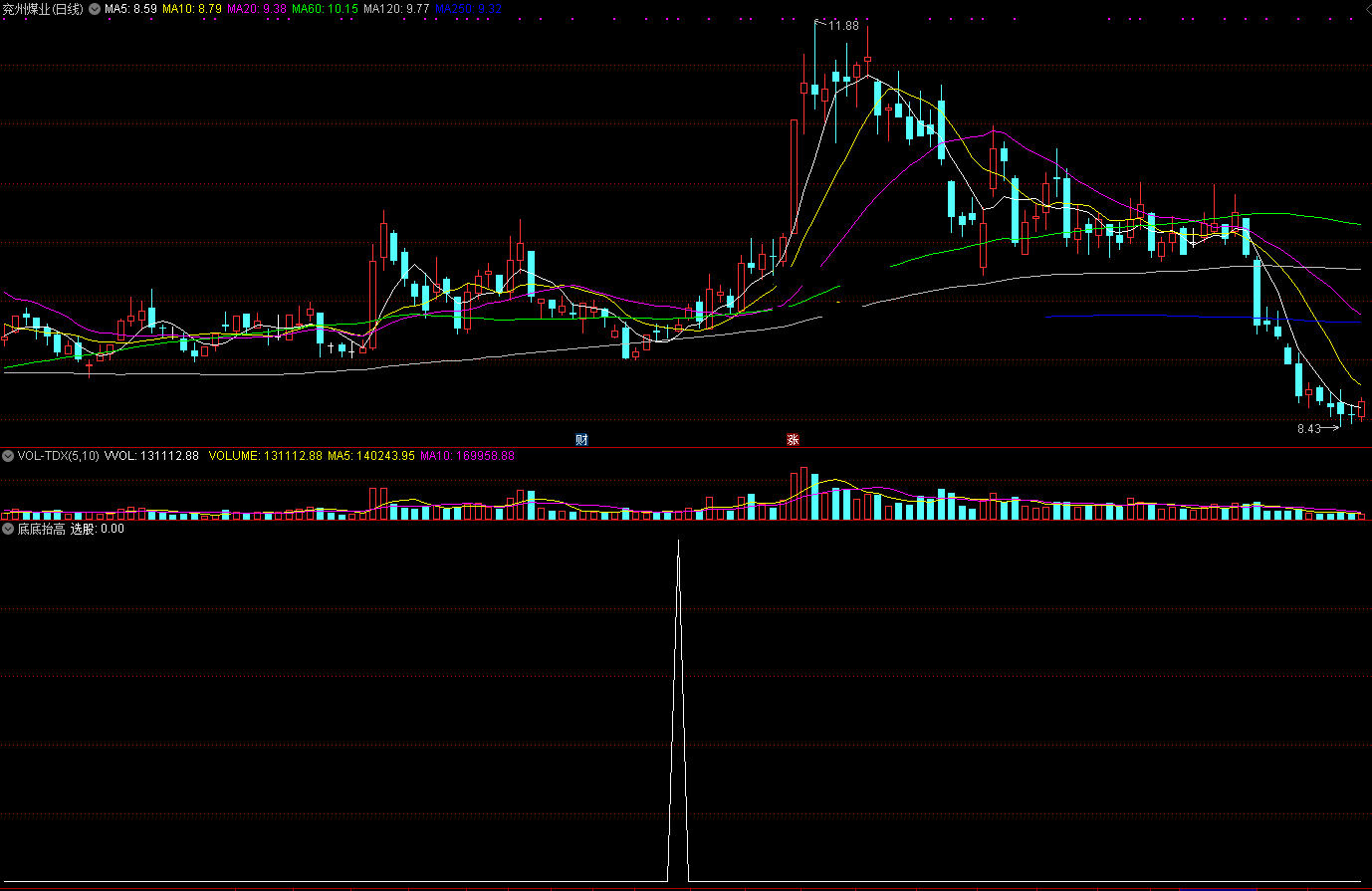Open the 底底抬高 indicator dropdown arrow
The height and width of the screenshot is (891, 1372).
8,529
